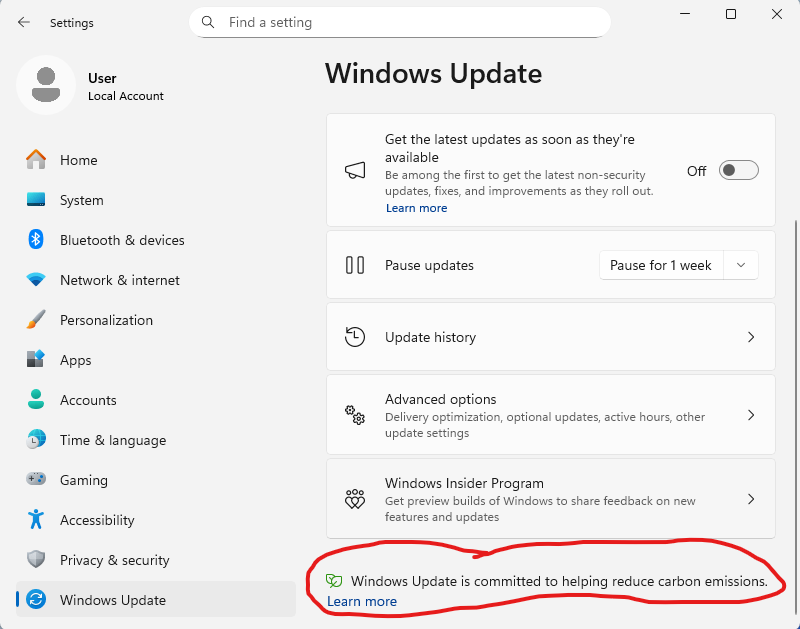Screen dimensions: 800x629
Task: Click the Network wifi icon
Action: coord(36,280)
